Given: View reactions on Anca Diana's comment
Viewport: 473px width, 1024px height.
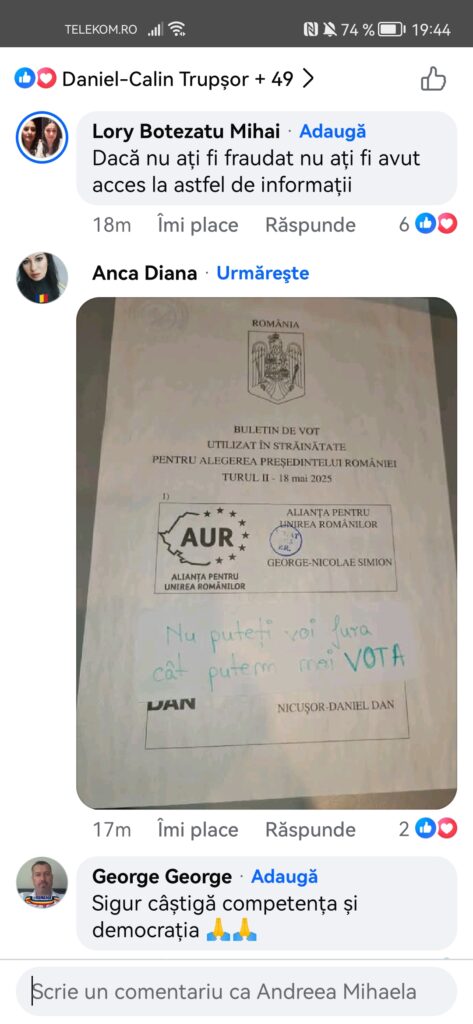Looking at the screenshot, I should click(x=428, y=829).
